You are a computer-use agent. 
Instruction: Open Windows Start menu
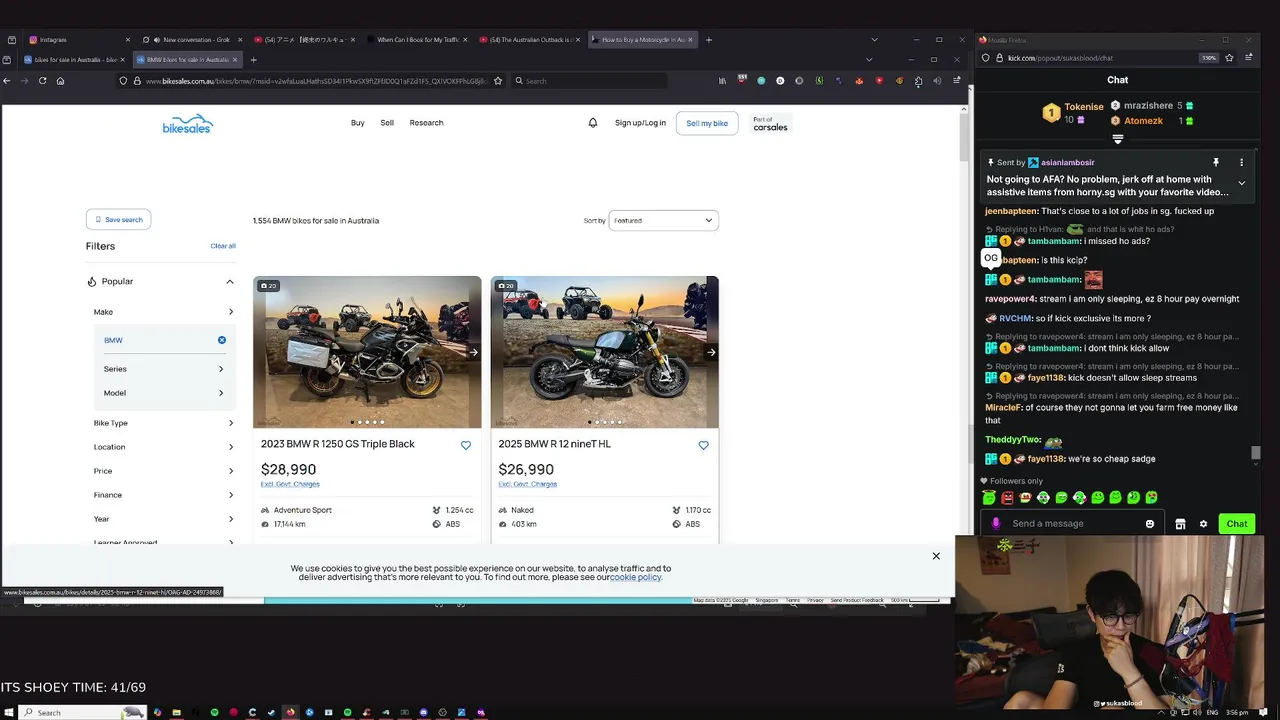(x=8, y=712)
